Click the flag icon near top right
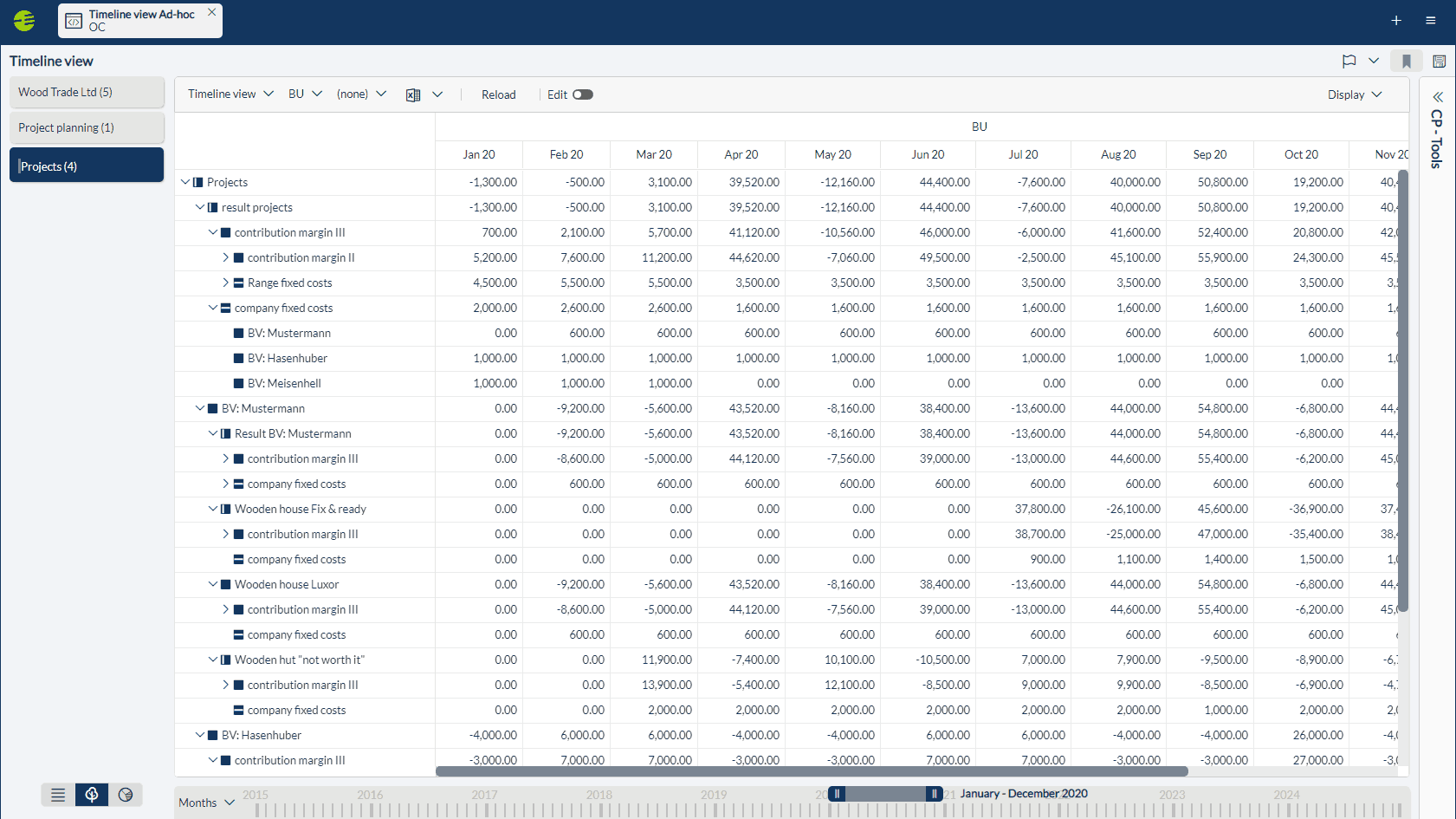This screenshot has height=819, width=1456. point(1349,62)
